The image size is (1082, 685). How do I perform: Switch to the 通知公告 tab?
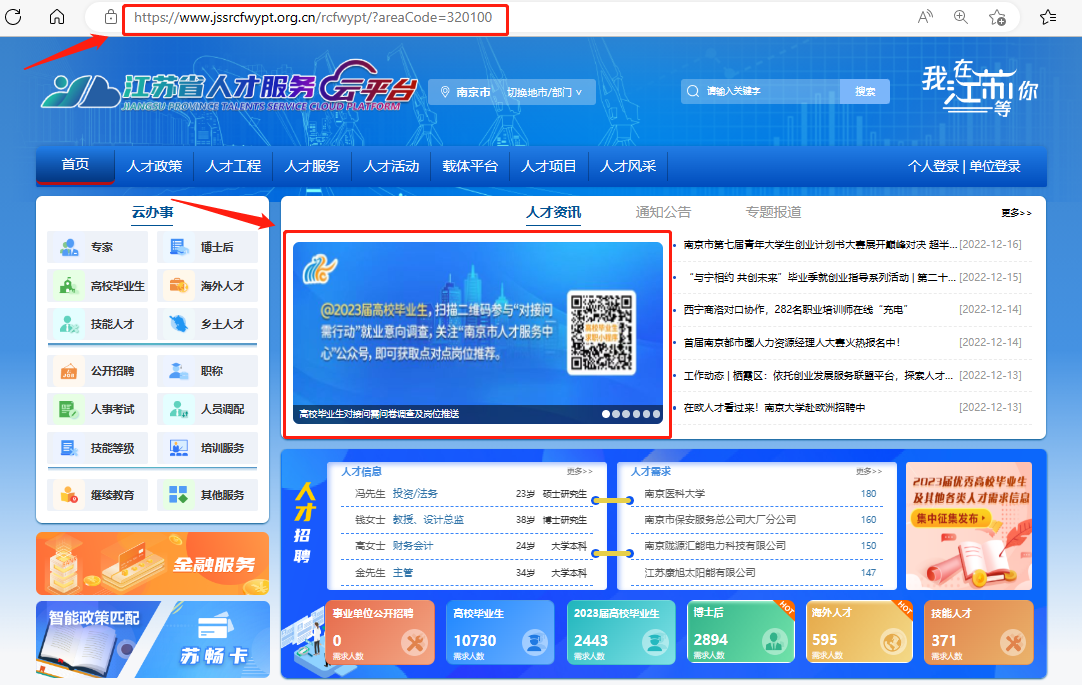pyautogui.click(x=663, y=212)
